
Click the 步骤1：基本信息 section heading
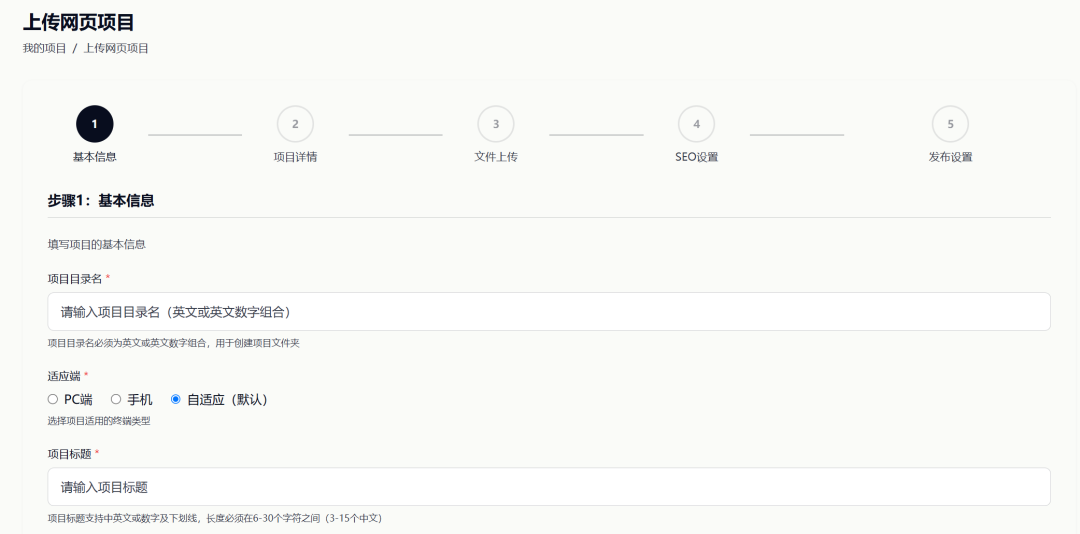[x=101, y=201]
